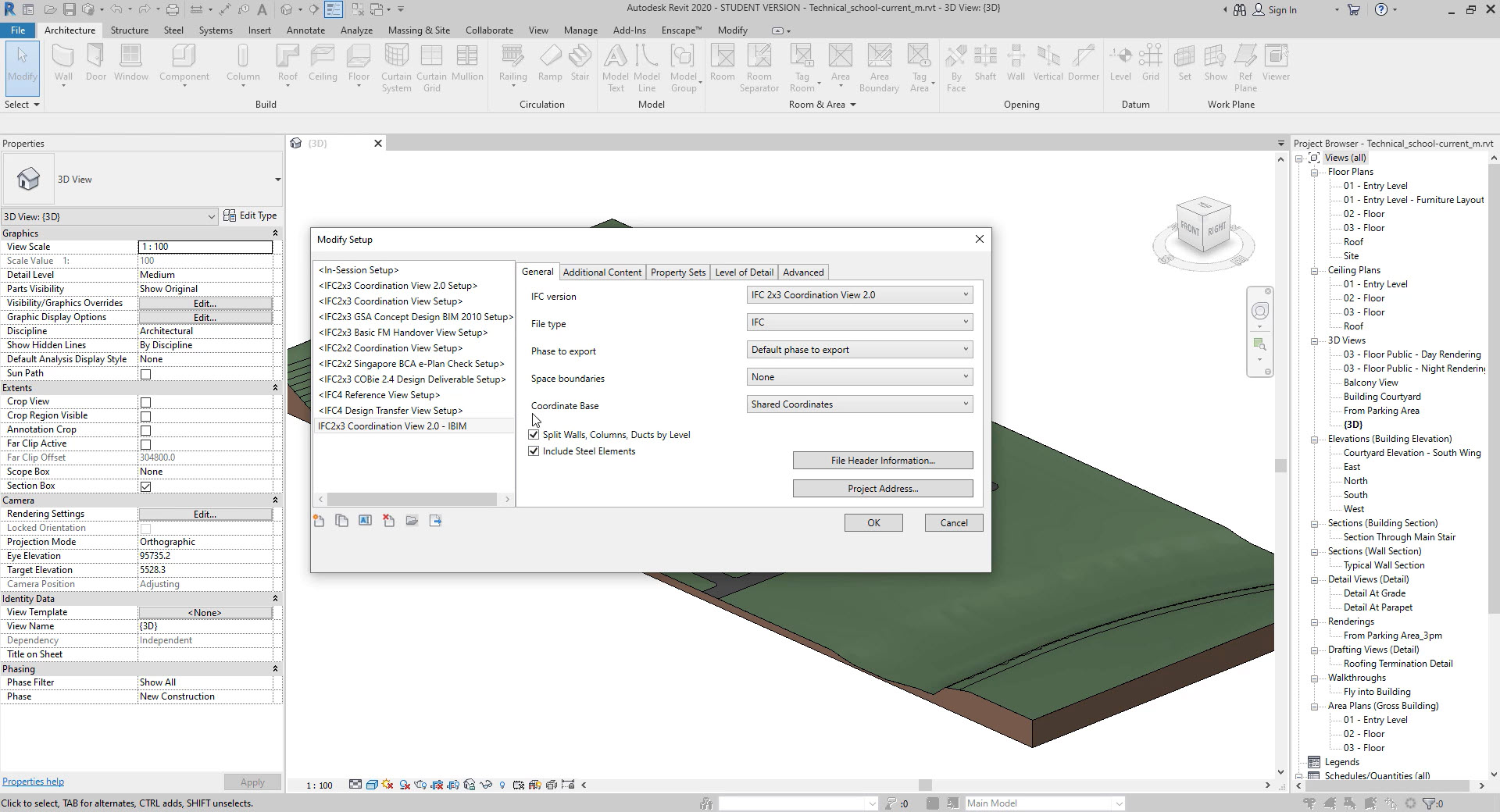Viewport: 1500px width, 812px height.
Task: Disable Section Box in Properties
Action: point(146,486)
